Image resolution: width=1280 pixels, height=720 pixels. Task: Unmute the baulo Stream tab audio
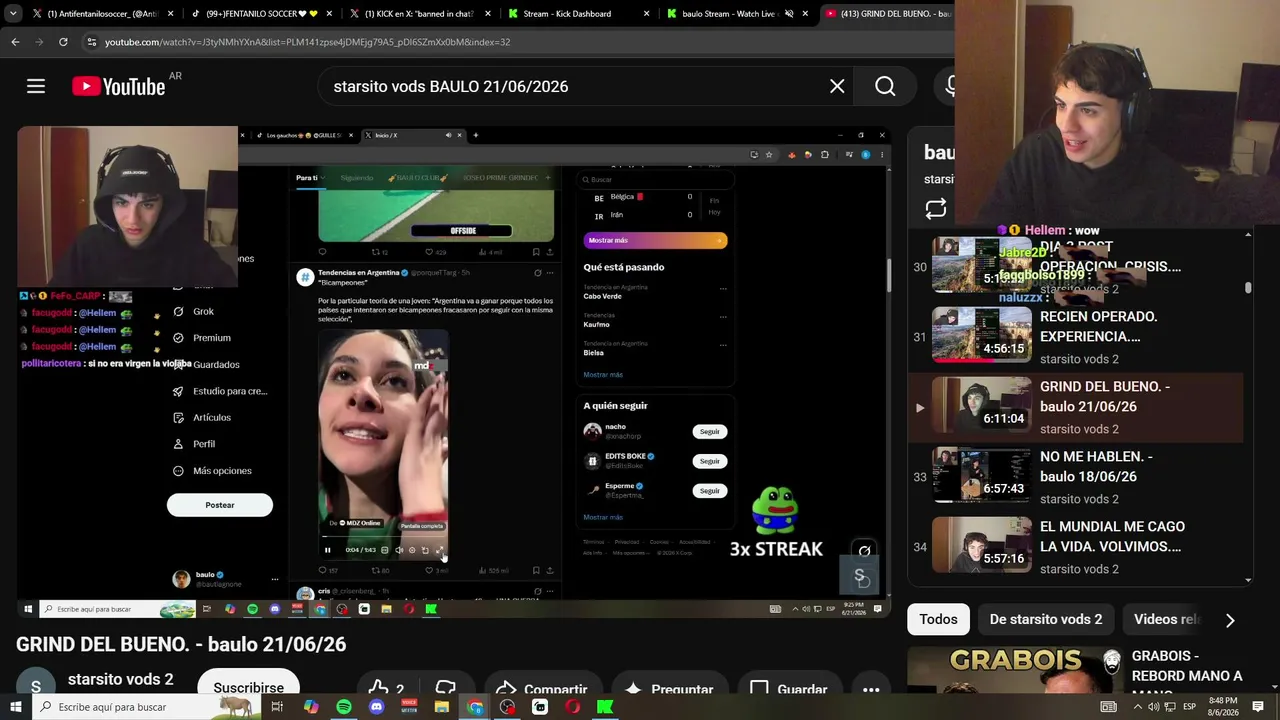[789, 14]
